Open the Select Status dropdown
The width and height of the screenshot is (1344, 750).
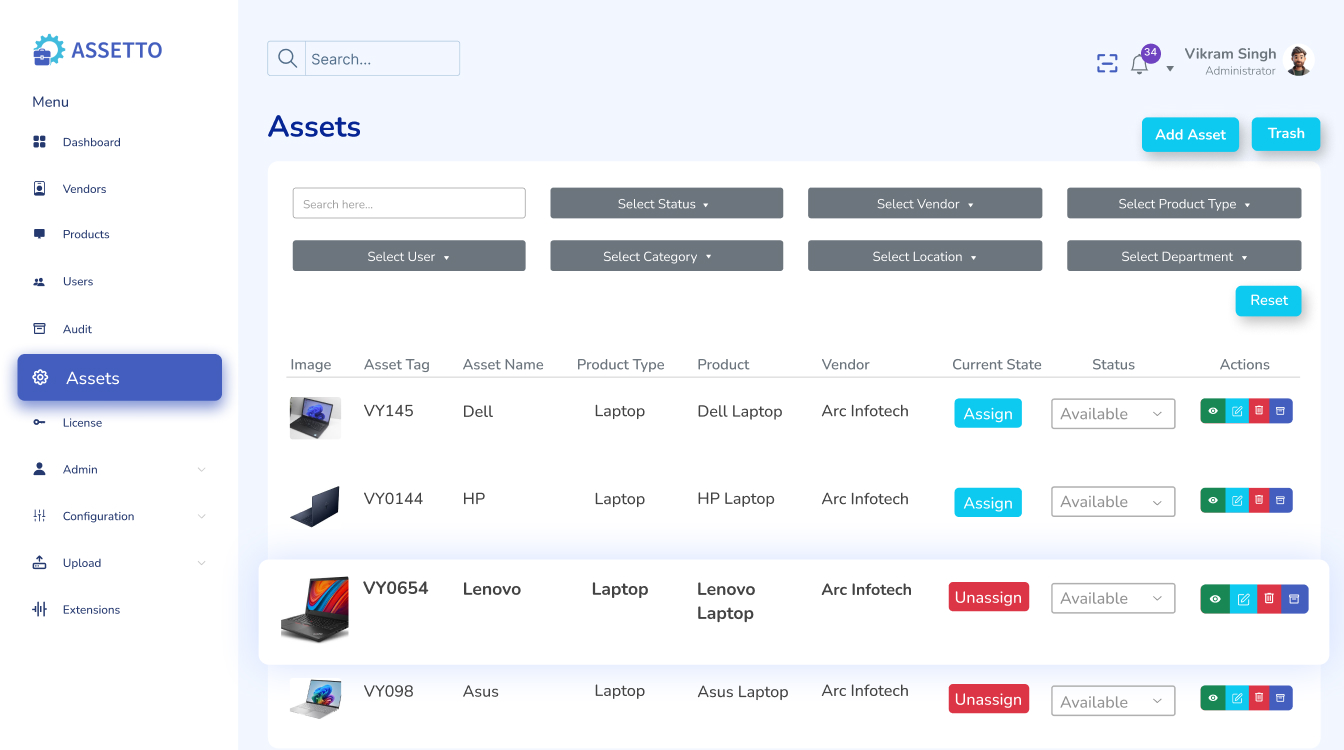pos(666,204)
